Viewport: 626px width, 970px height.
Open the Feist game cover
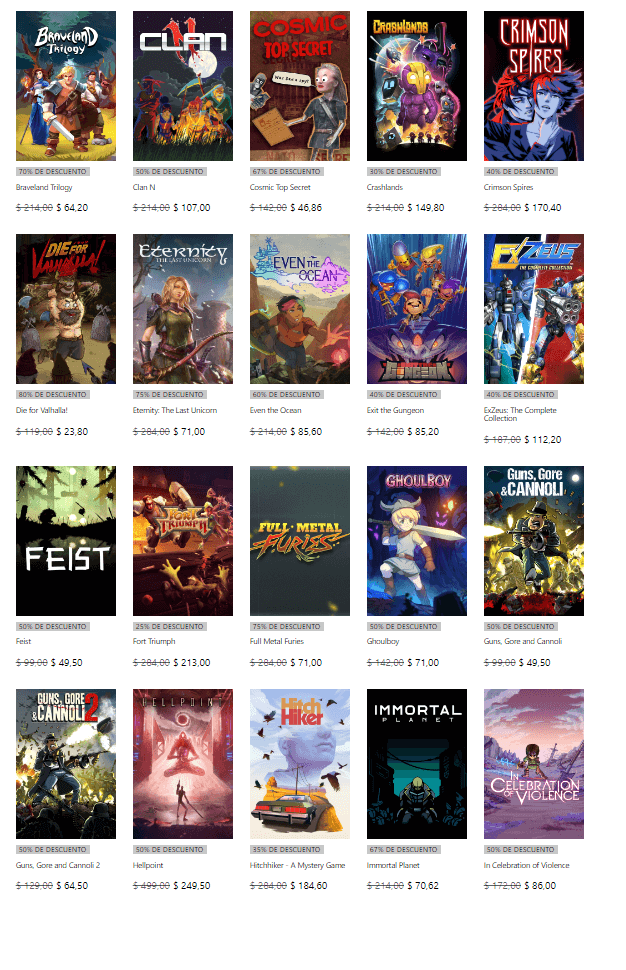point(66,541)
